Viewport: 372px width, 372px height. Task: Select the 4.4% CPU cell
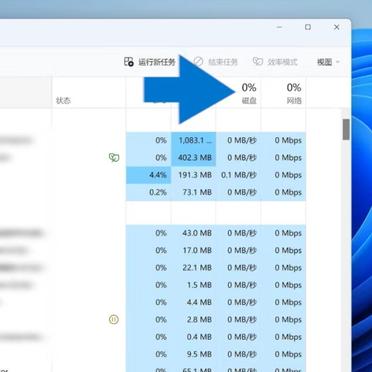148,175
